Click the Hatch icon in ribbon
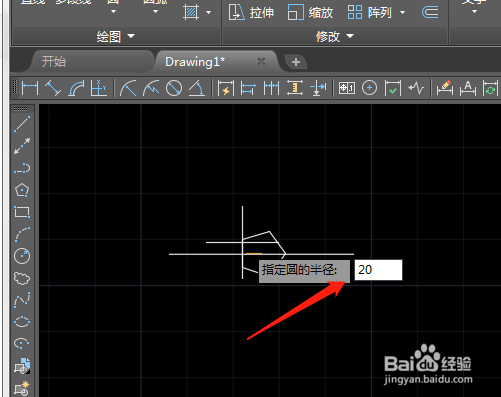Screen dimensions: 501x397 tap(191, 12)
